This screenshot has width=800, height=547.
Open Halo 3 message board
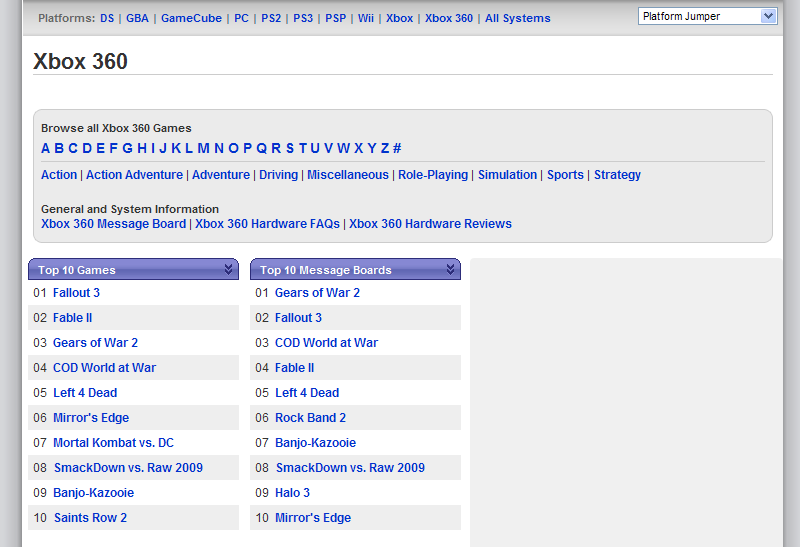pyautogui.click(x=292, y=493)
